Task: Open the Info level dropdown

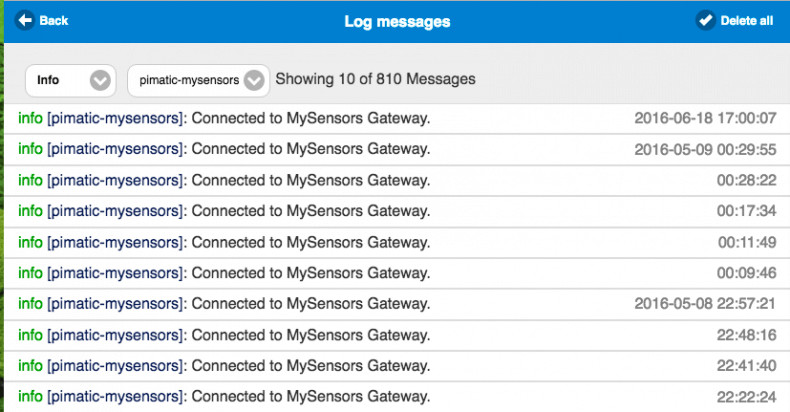Action: point(71,80)
